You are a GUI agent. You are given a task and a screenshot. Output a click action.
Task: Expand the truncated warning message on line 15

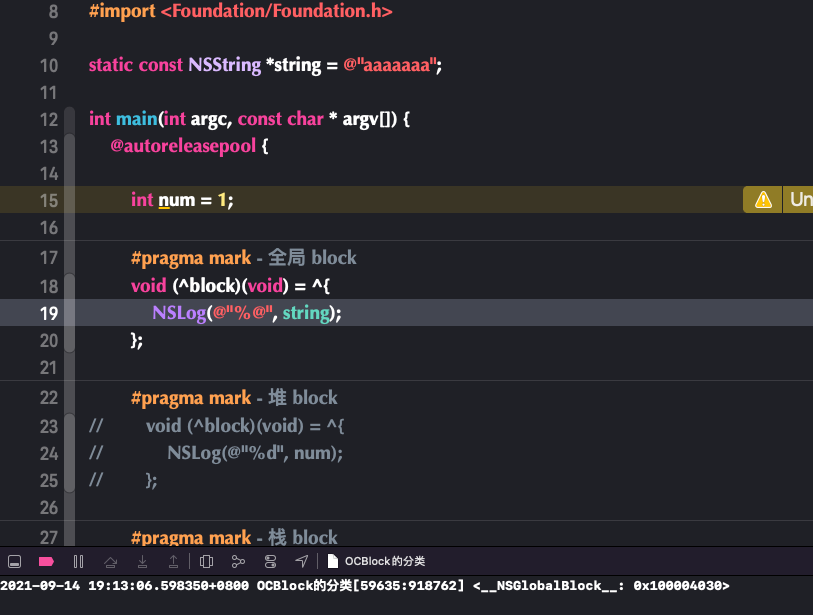point(799,200)
